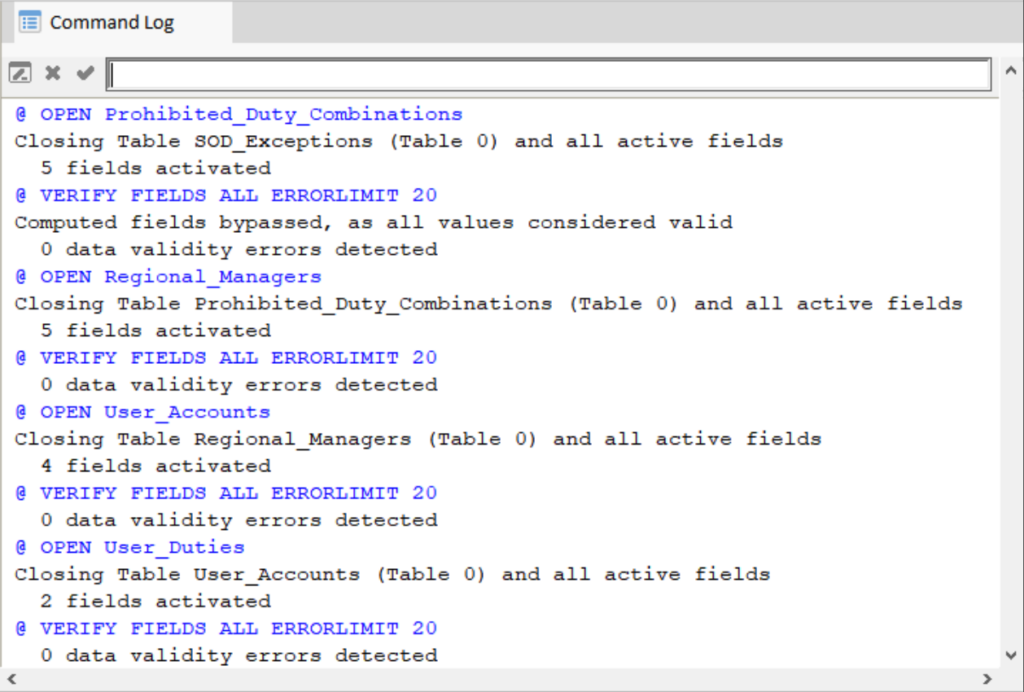Select the OPEN User_Accounts command entry
The height and width of the screenshot is (692, 1024).
click(142, 412)
